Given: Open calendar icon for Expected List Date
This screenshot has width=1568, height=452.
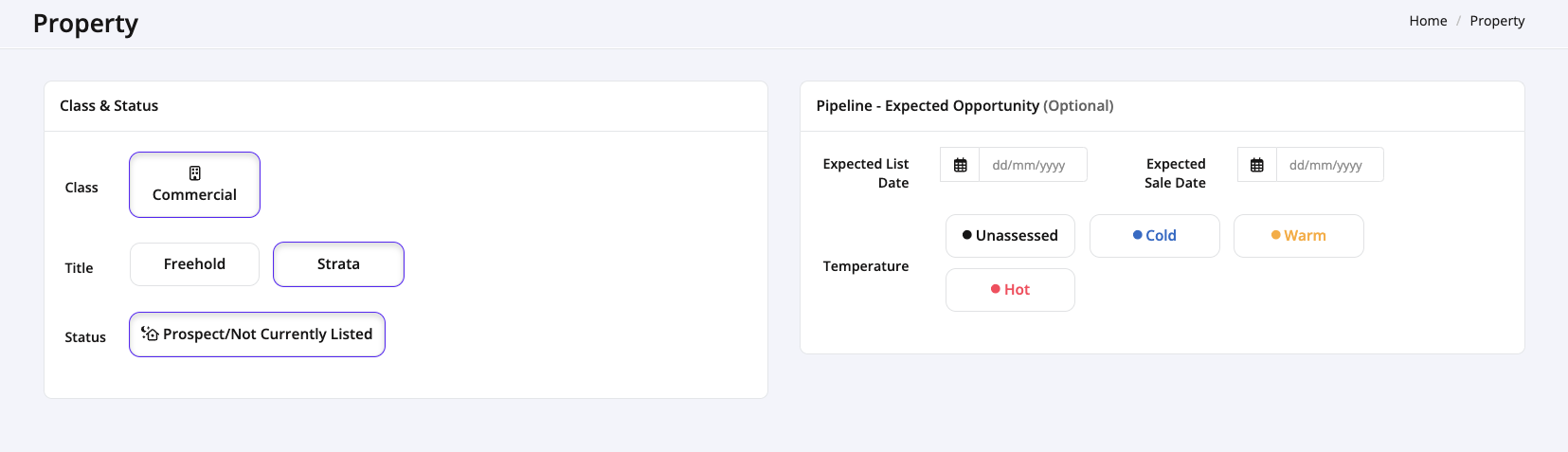Looking at the screenshot, I should 960,165.
